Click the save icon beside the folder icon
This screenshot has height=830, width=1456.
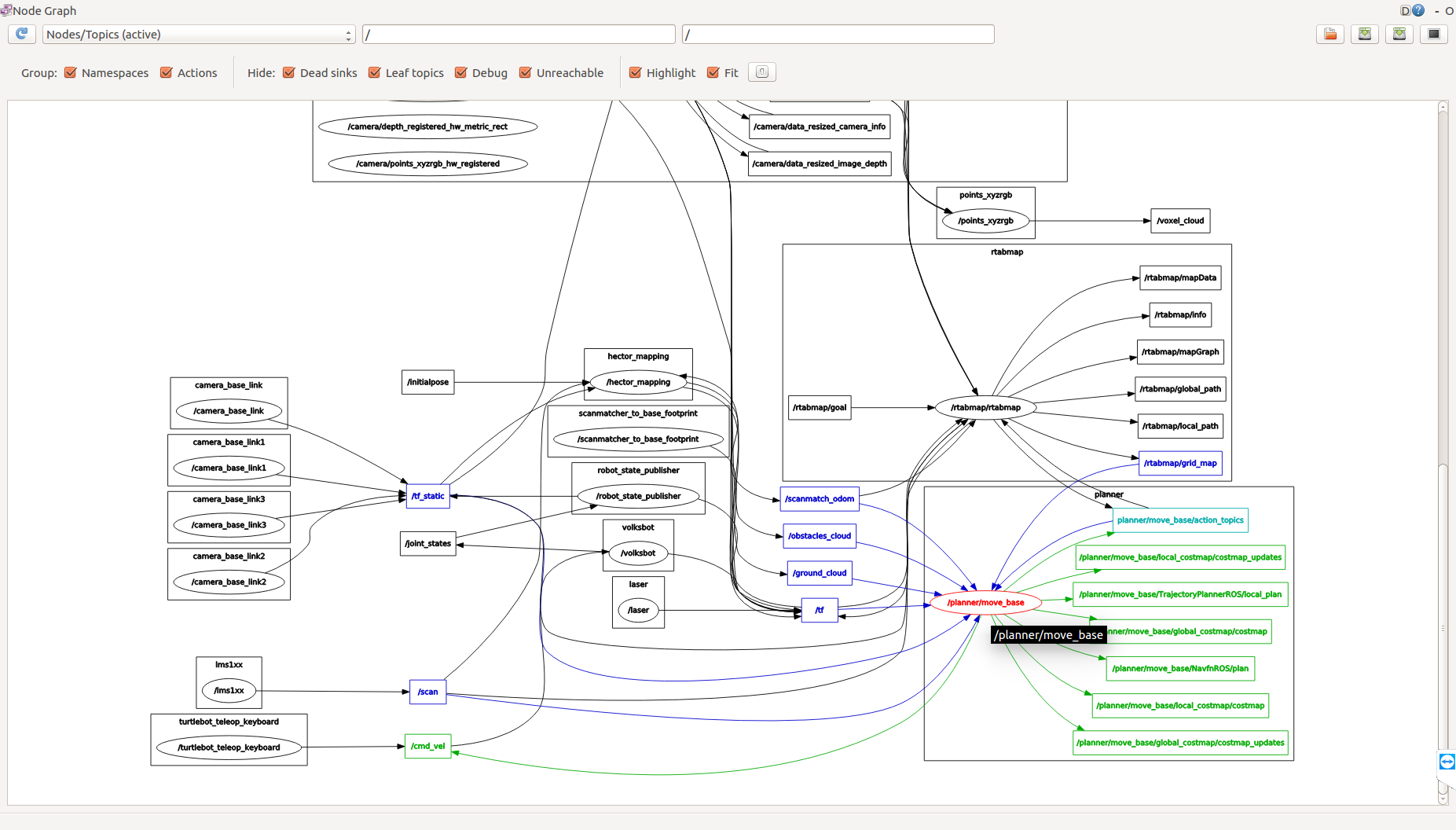click(x=1365, y=34)
